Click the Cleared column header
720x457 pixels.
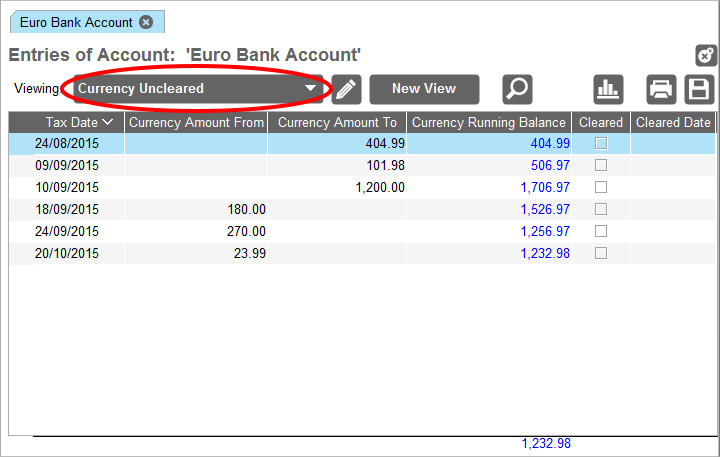coord(601,123)
